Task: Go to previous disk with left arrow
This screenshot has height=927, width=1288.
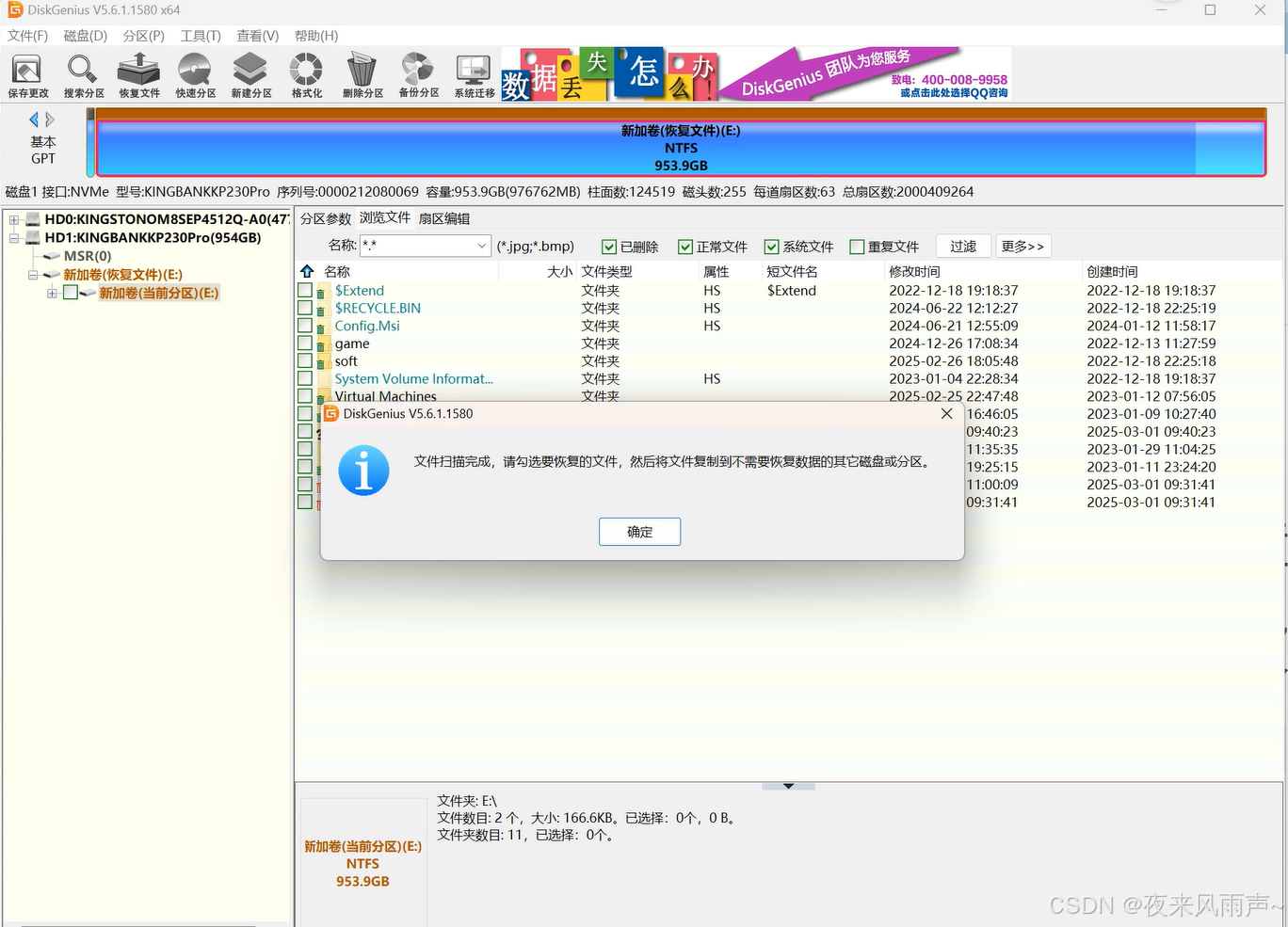Action: pyautogui.click(x=34, y=120)
